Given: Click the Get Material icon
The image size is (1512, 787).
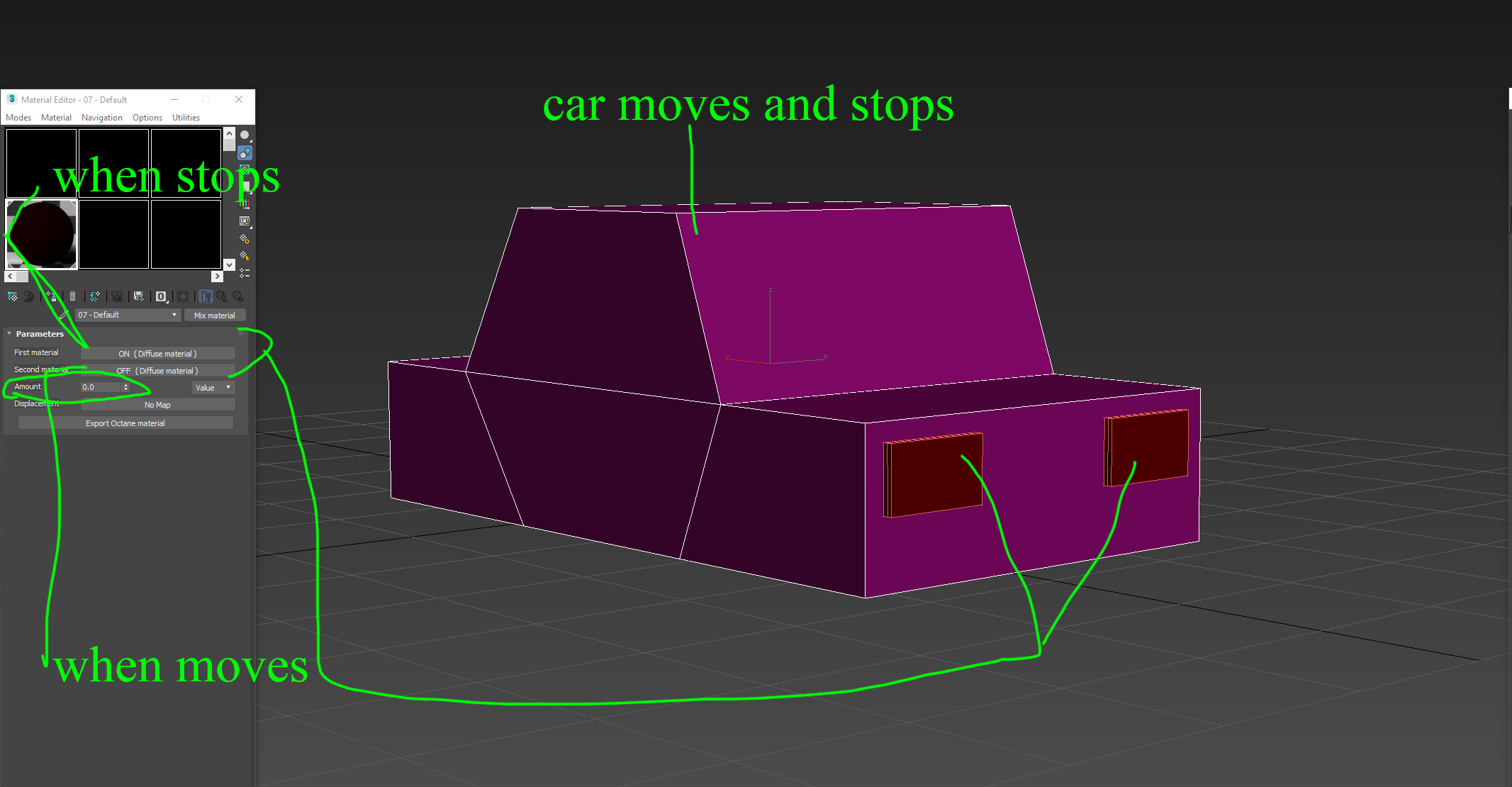Looking at the screenshot, I should [13, 296].
